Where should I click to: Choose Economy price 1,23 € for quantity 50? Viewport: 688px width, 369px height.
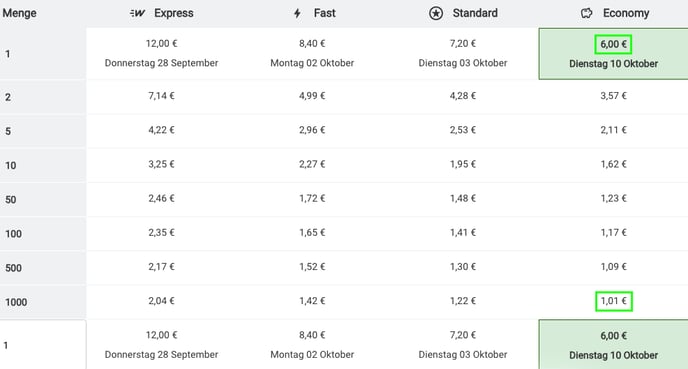click(613, 198)
